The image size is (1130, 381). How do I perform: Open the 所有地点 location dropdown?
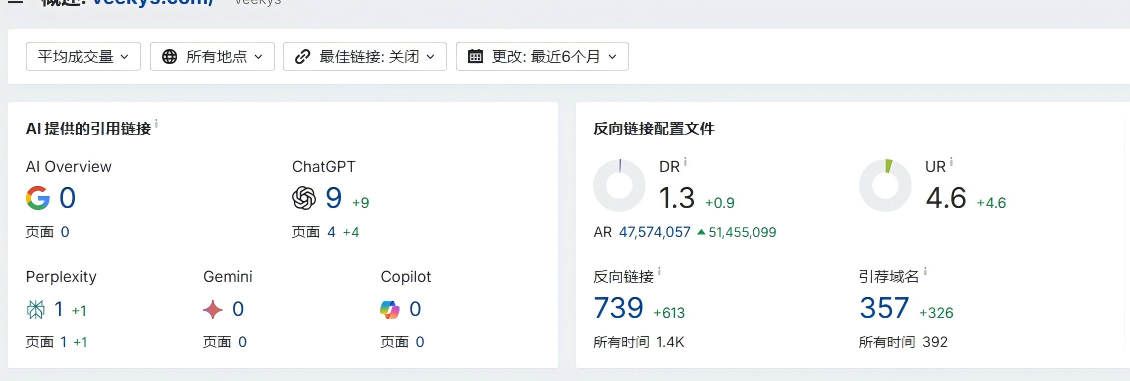click(213, 56)
